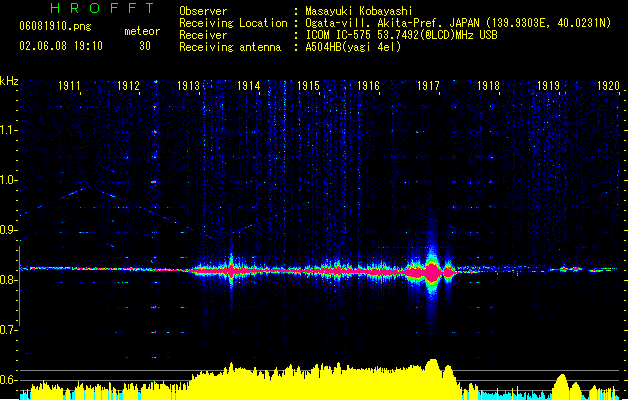This screenshot has height=400, width=629.
Task: Click the 1912 time marker
Action: click(x=128, y=86)
